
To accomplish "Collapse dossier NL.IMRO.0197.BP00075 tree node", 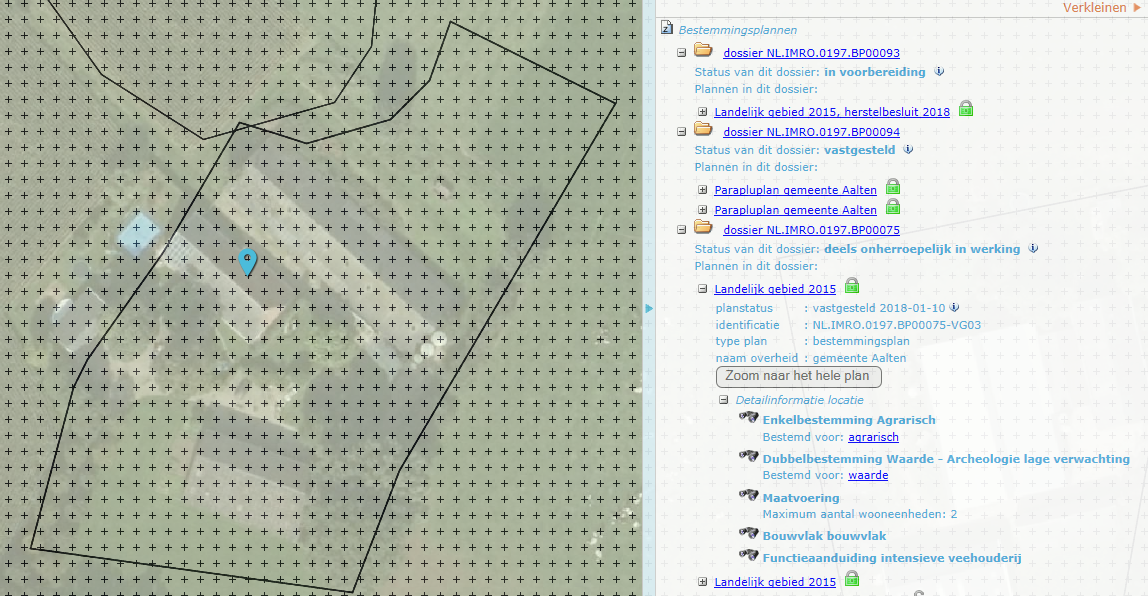I will (x=682, y=230).
